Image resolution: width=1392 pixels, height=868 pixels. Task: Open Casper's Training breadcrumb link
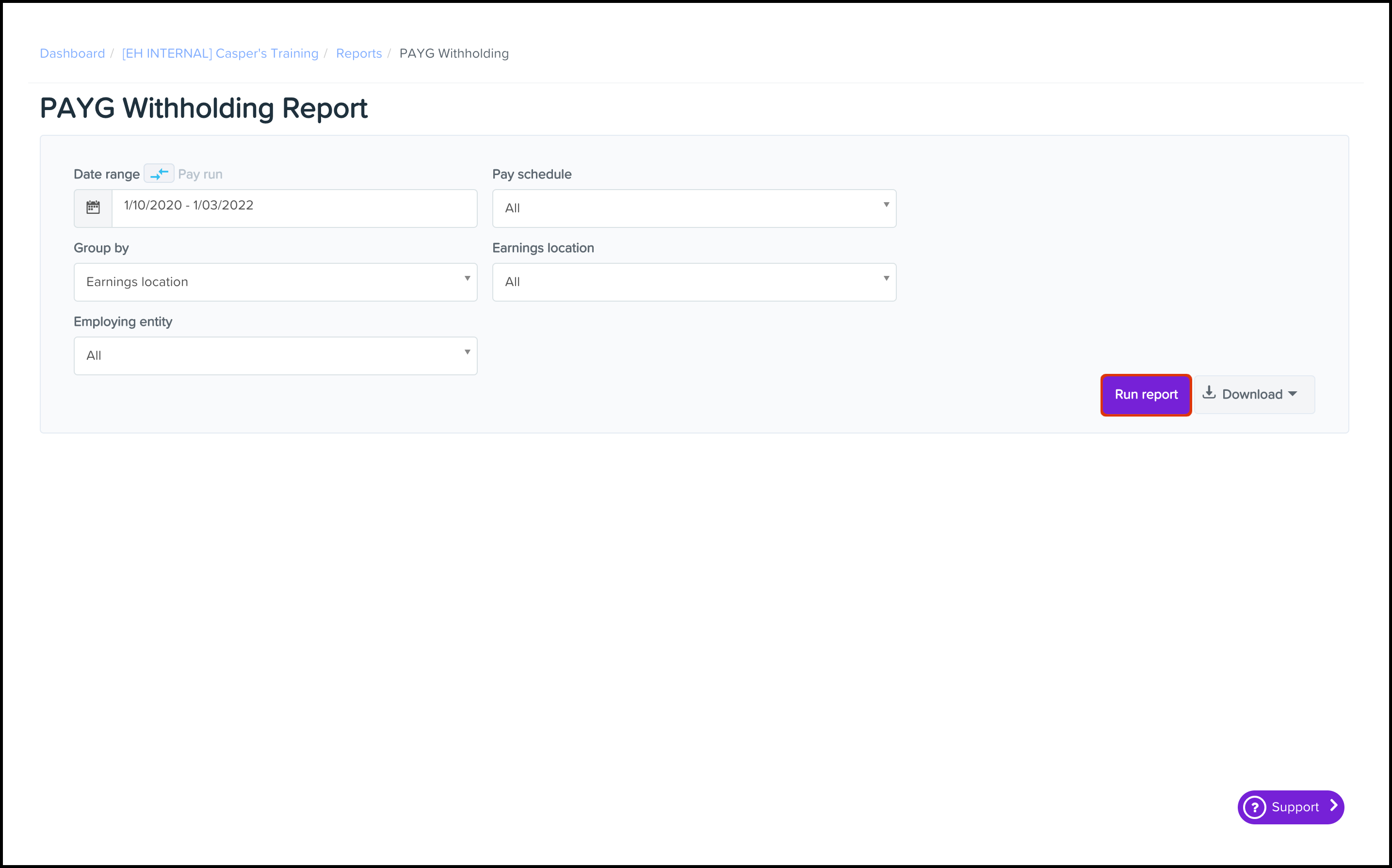(x=220, y=53)
